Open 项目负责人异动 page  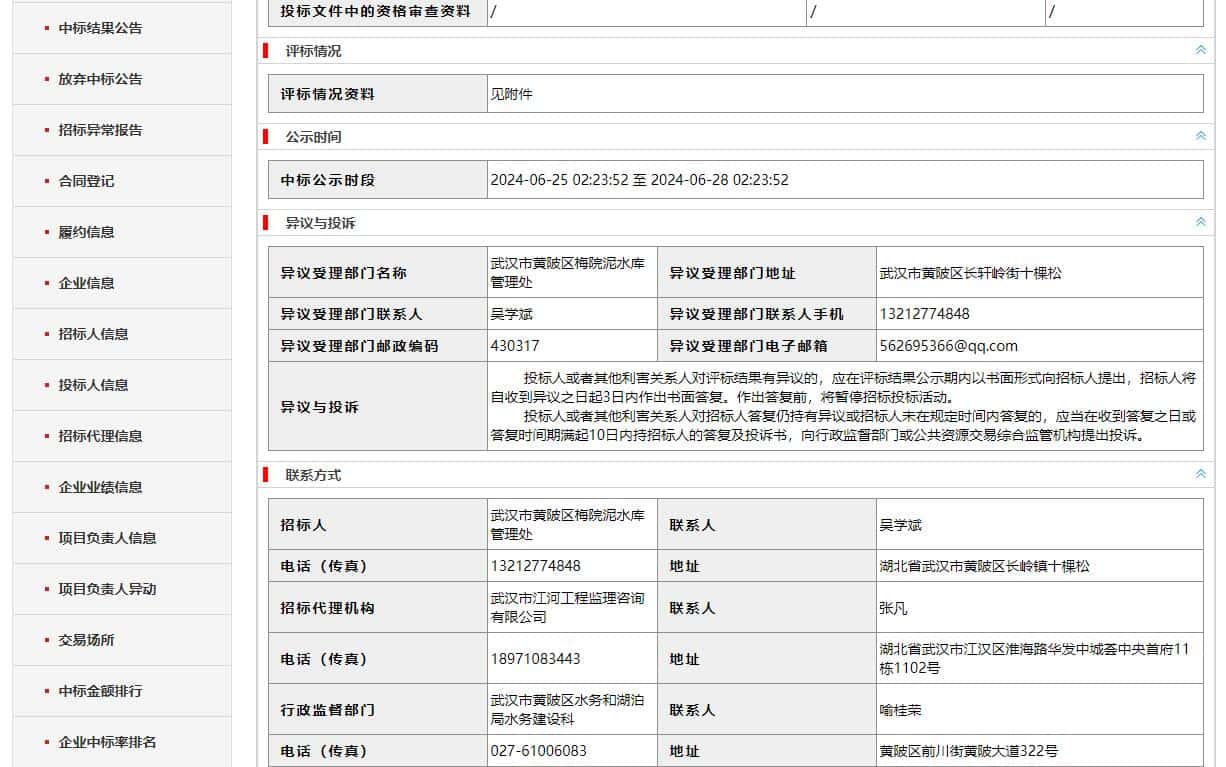tap(107, 589)
